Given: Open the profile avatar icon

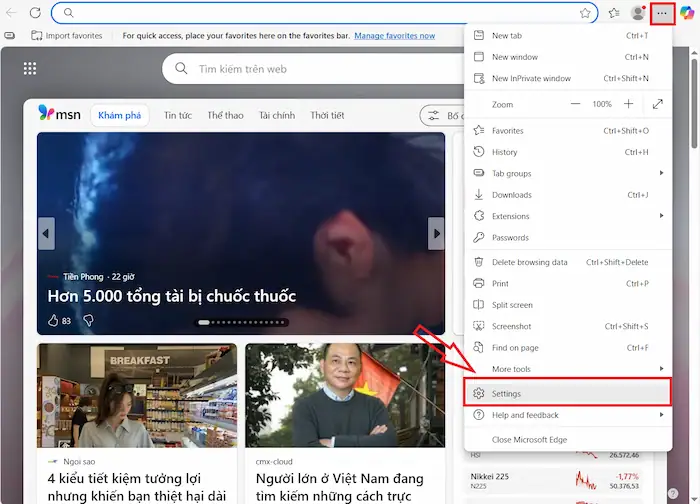Looking at the screenshot, I should 638,13.
